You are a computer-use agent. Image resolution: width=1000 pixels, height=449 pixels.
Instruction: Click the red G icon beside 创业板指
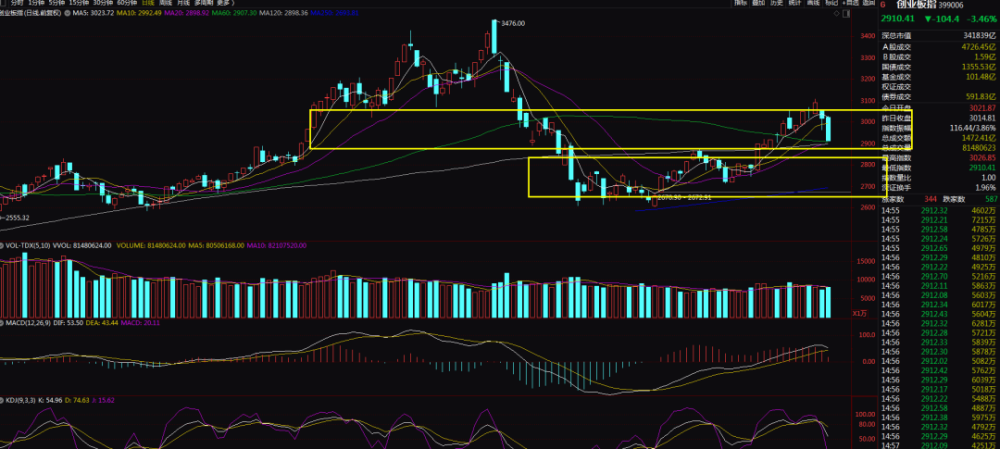click(x=883, y=4)
